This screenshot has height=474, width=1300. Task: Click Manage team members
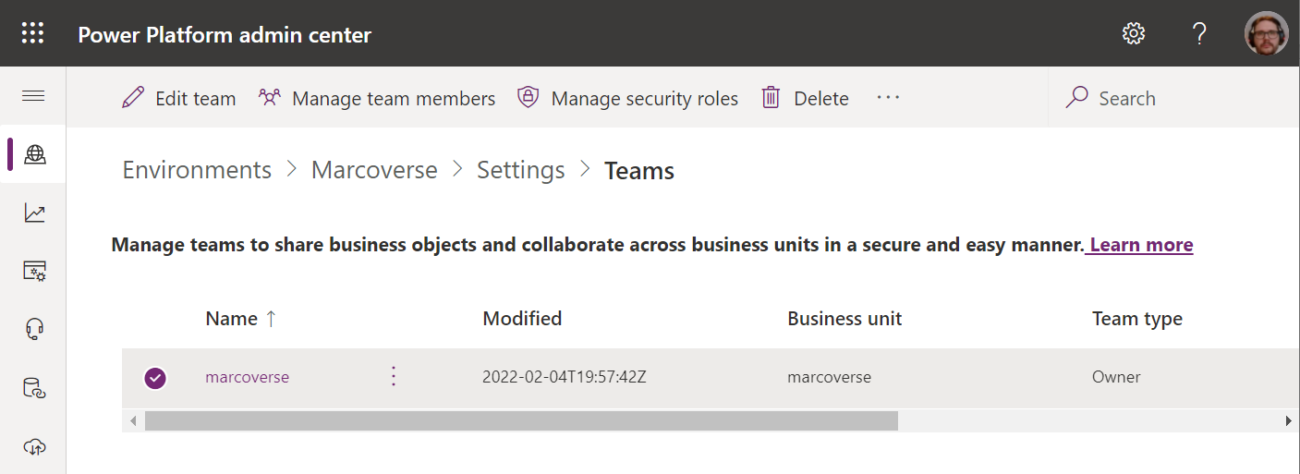[x=377, y=98]
